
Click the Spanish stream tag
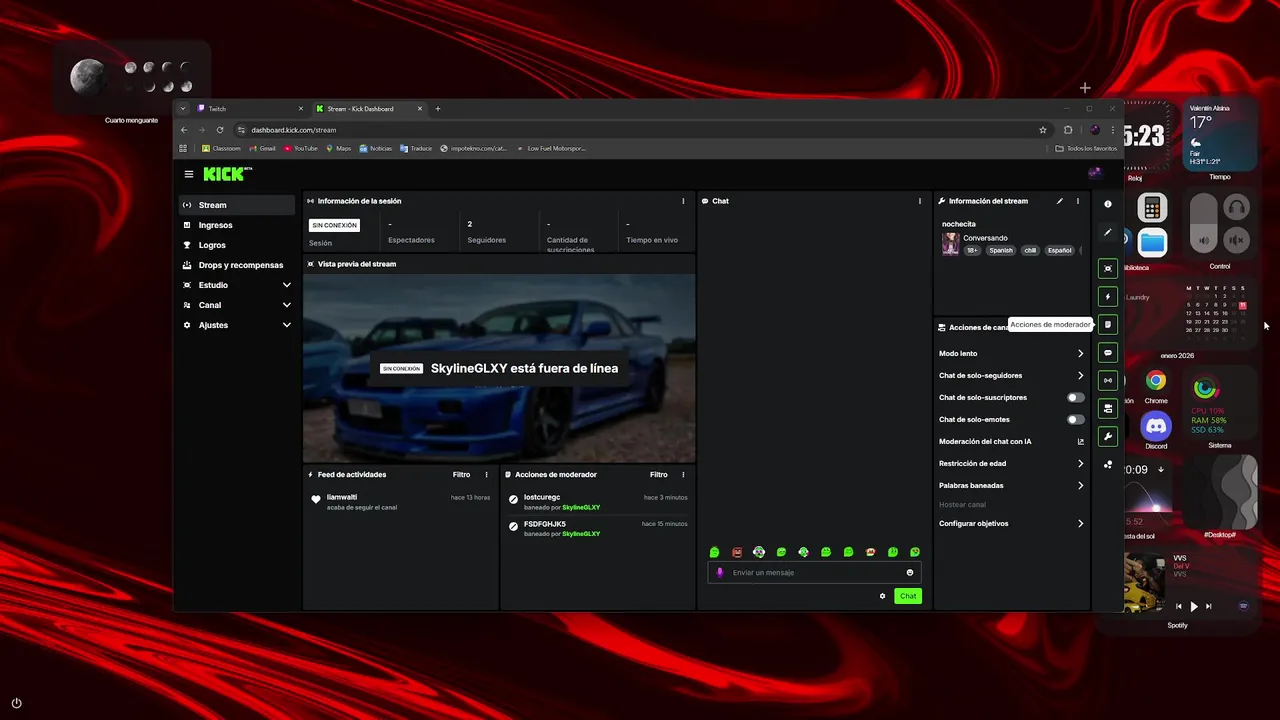click(1001, 250)
